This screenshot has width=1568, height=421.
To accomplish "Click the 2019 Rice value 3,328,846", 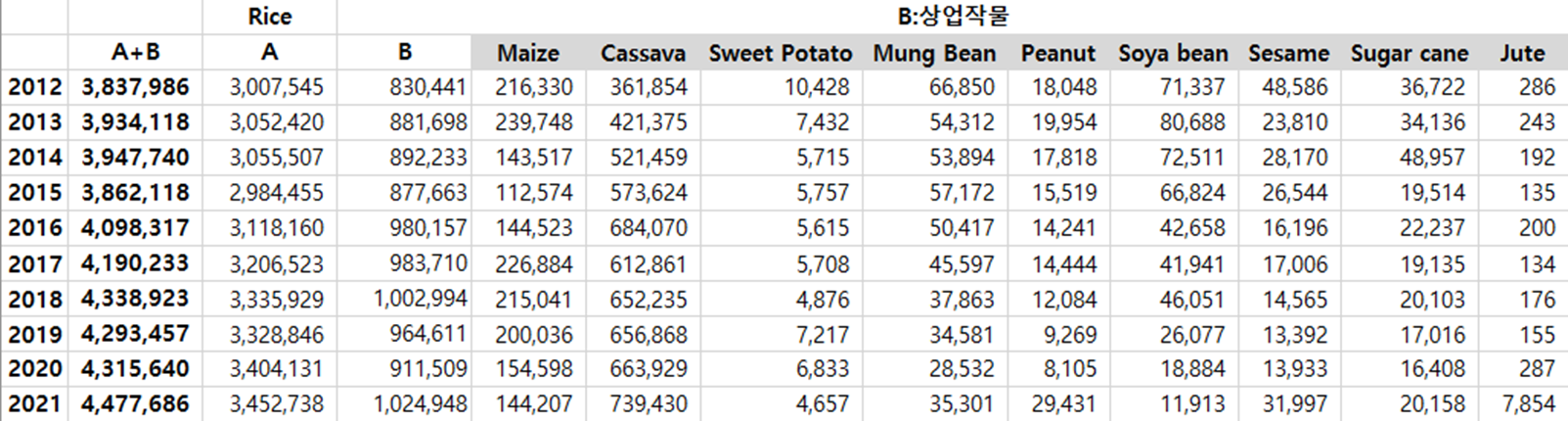I will (270, 334).
